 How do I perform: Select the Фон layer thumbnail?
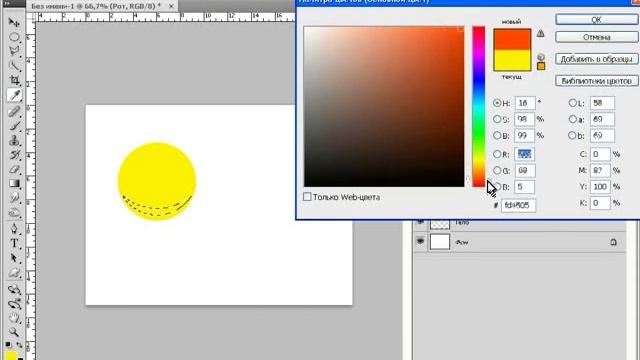[440, 242]
